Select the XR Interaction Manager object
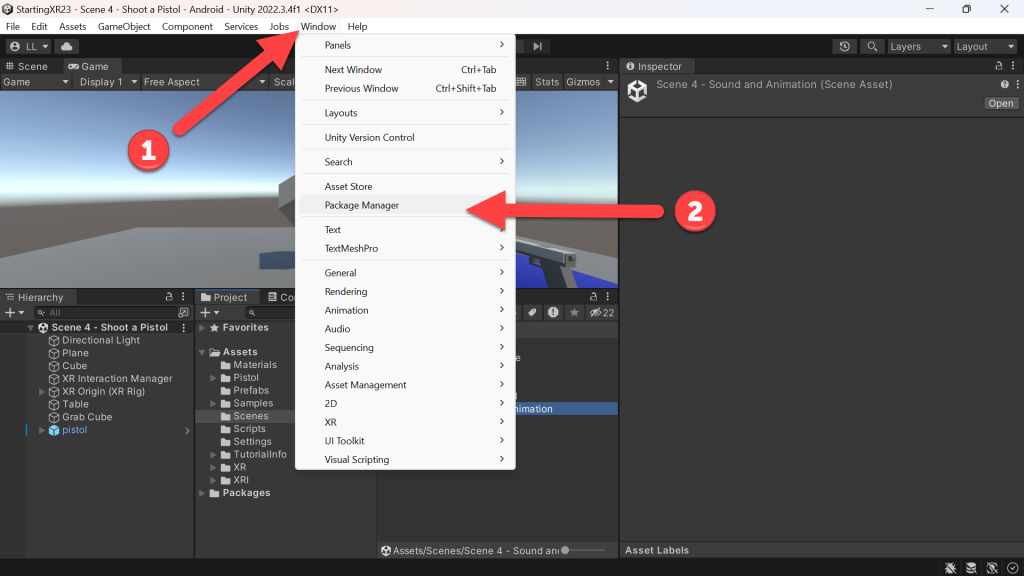Image resolution: width=1024 pixels, height=576 pixels. (x=117, y=379)
